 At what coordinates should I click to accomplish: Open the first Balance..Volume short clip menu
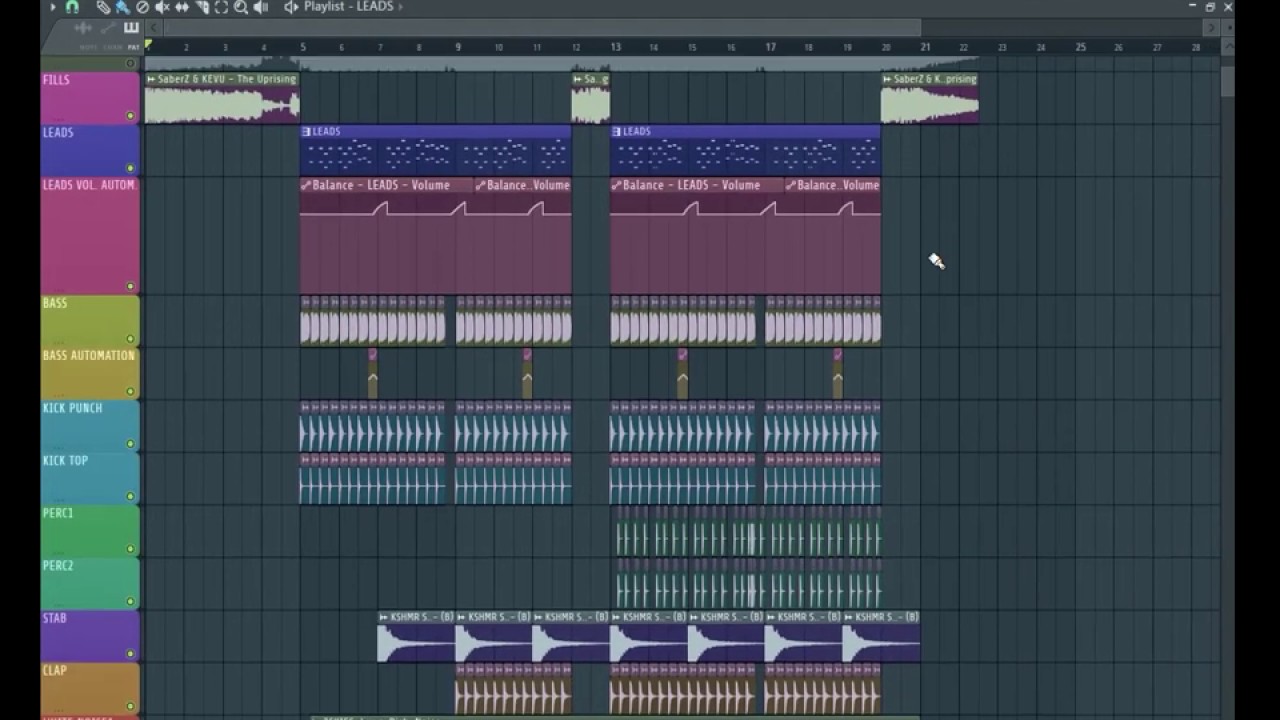coord(481,185)
